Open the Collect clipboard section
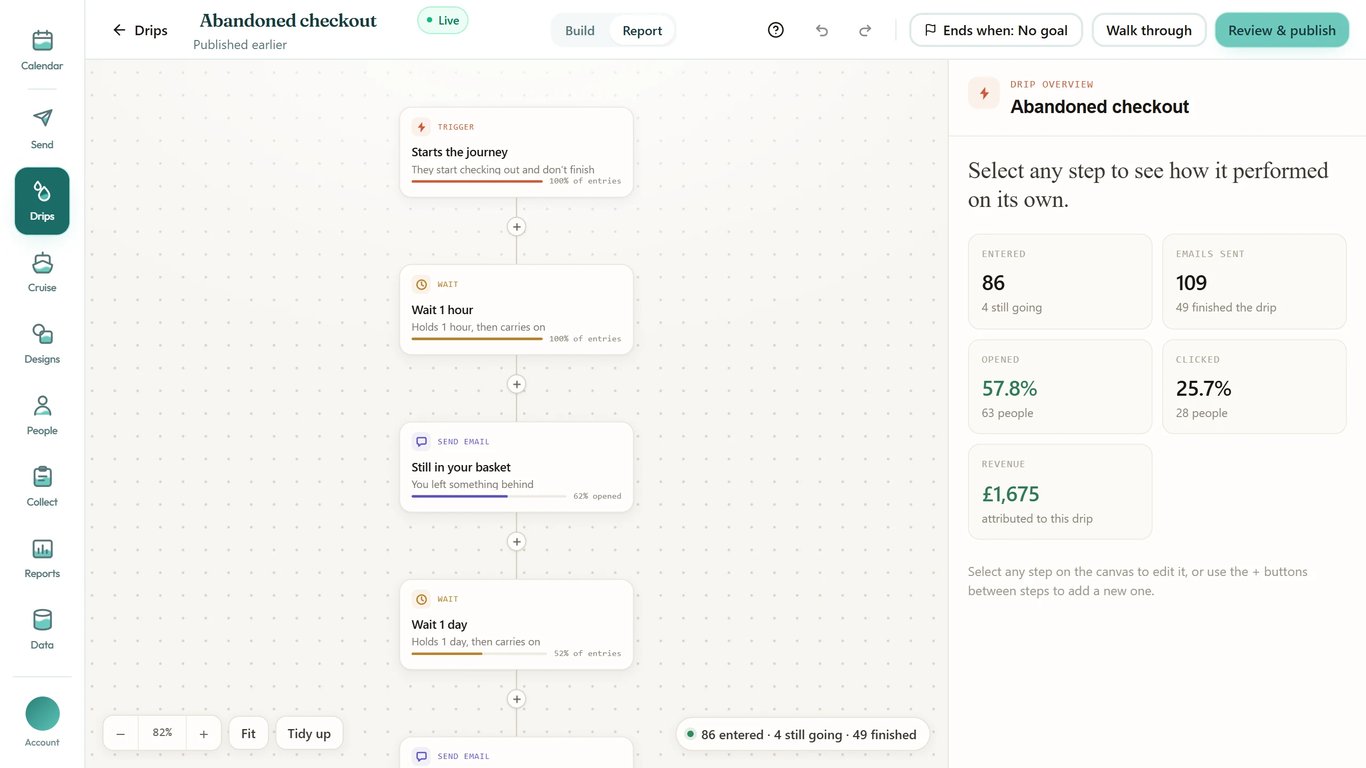This screenshot has height=768, width=1366. [x=42, y=487]
